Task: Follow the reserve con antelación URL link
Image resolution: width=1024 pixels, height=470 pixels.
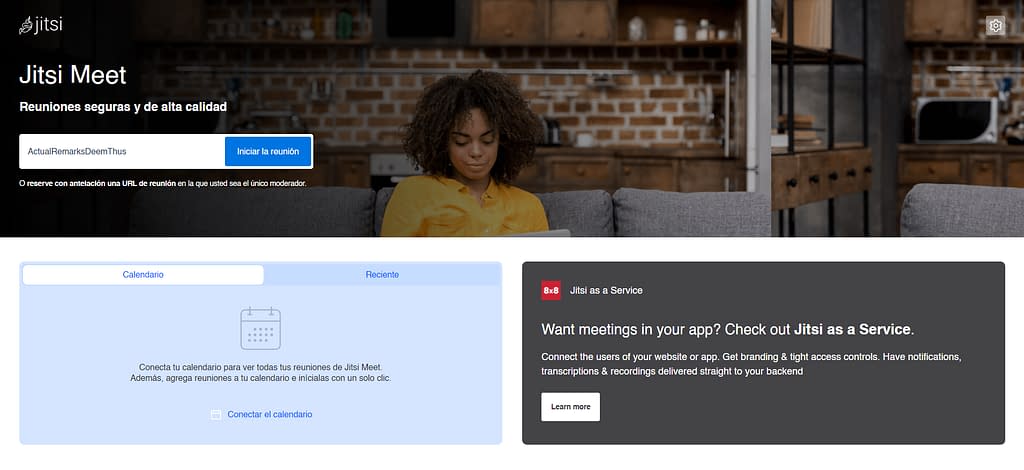Action: (x=101, y=183)
